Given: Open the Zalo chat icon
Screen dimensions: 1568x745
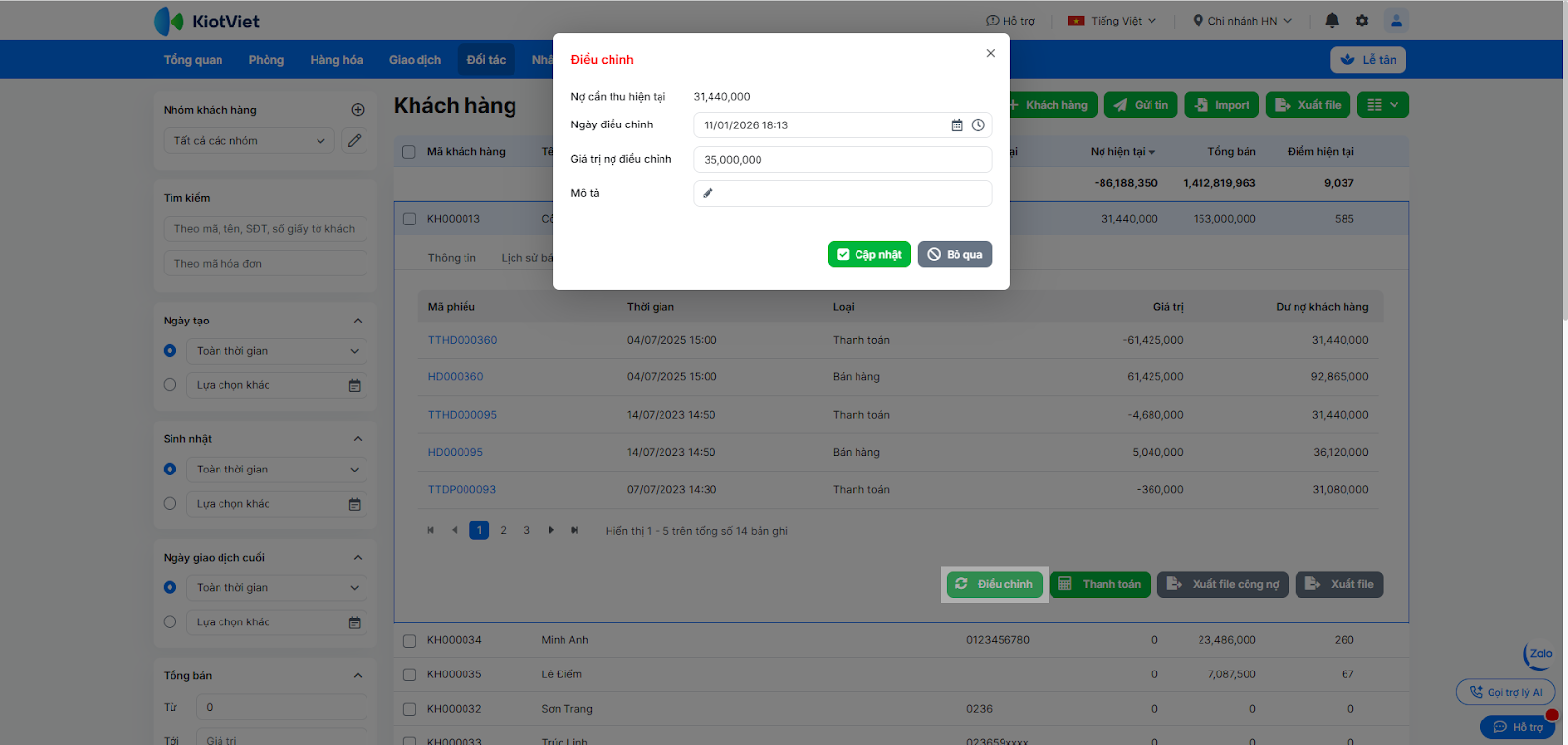Looking at the screenshot, I should pos(1540,654).
